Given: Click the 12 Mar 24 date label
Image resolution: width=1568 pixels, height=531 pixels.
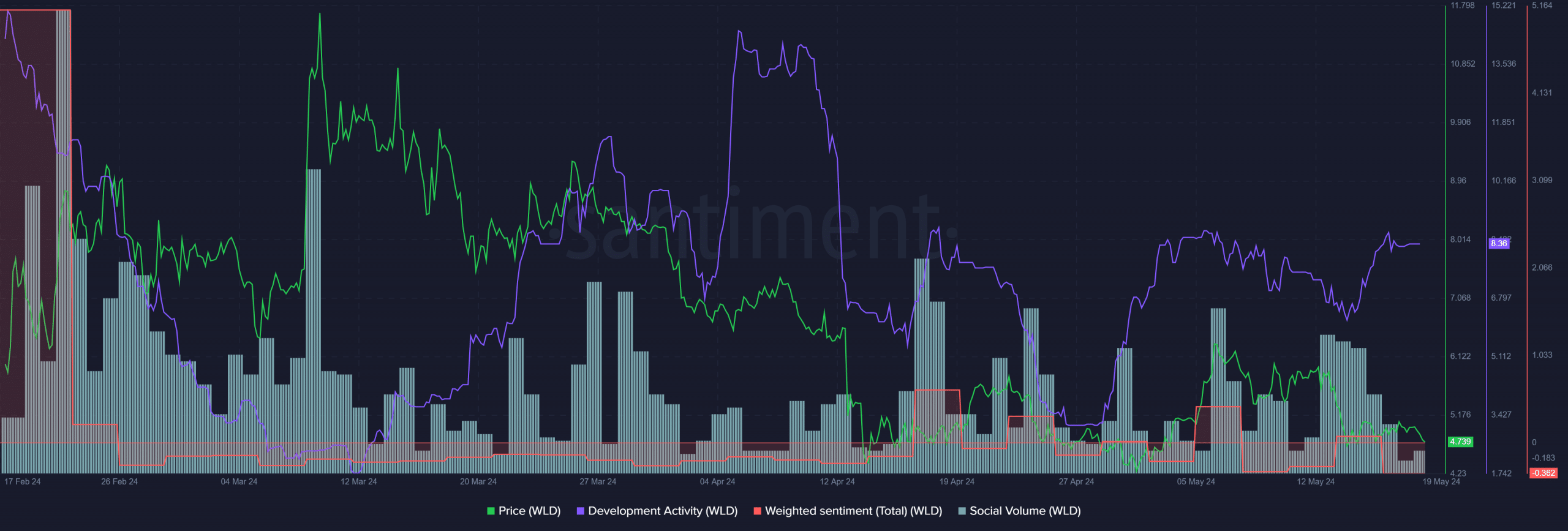Looking at the screenshot, I should pos(359,481).
